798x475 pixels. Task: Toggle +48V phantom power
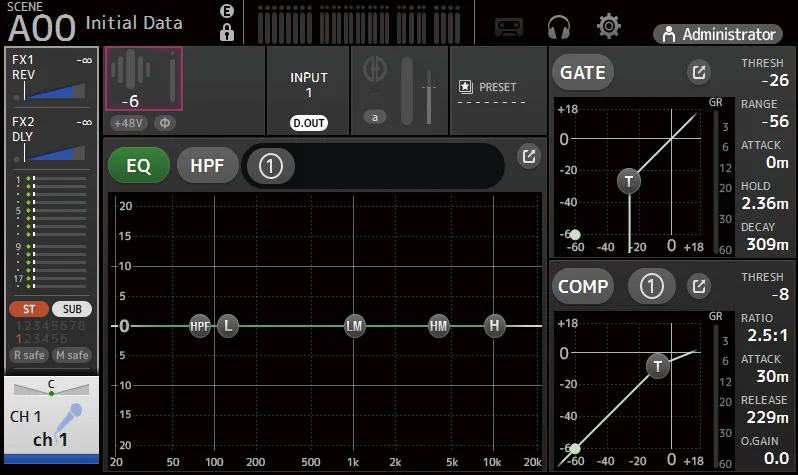(128, 123)
